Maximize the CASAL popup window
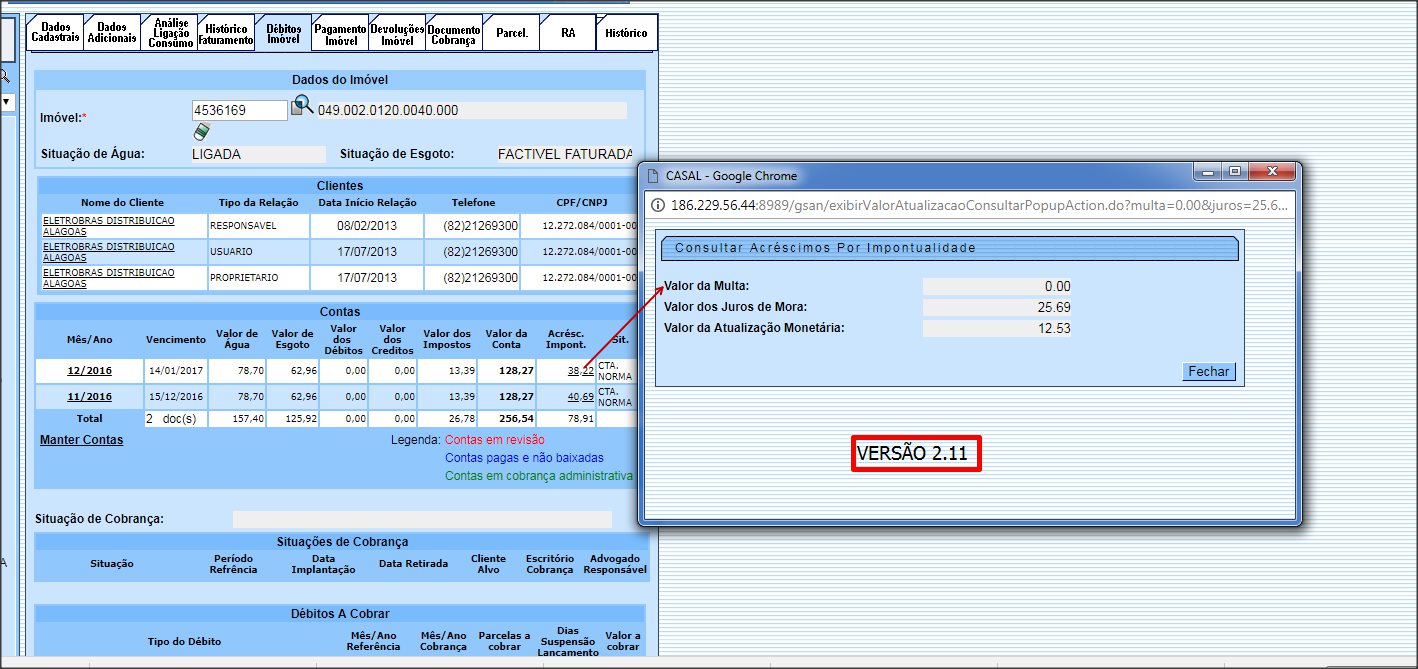 1234,172
